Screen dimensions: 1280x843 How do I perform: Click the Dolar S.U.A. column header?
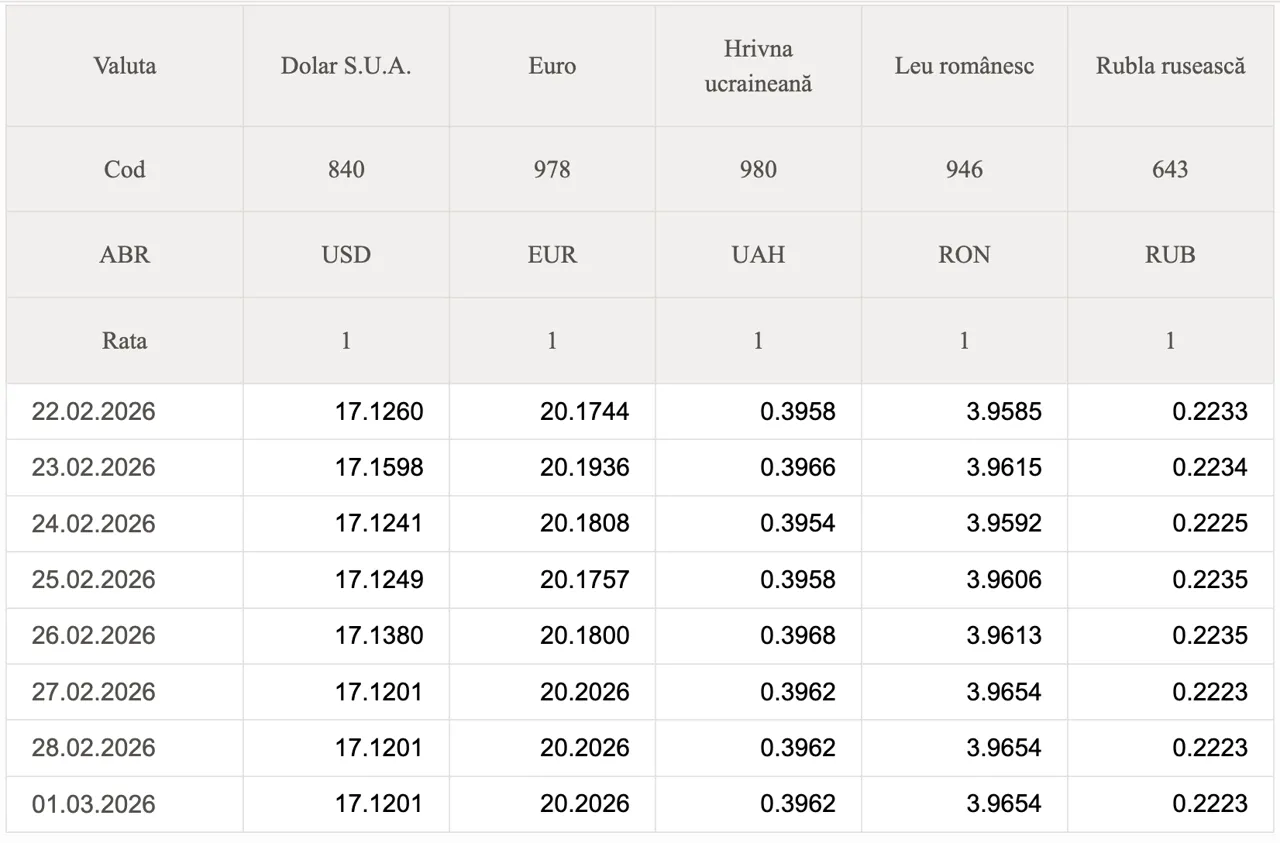click(x=346, y=66)
